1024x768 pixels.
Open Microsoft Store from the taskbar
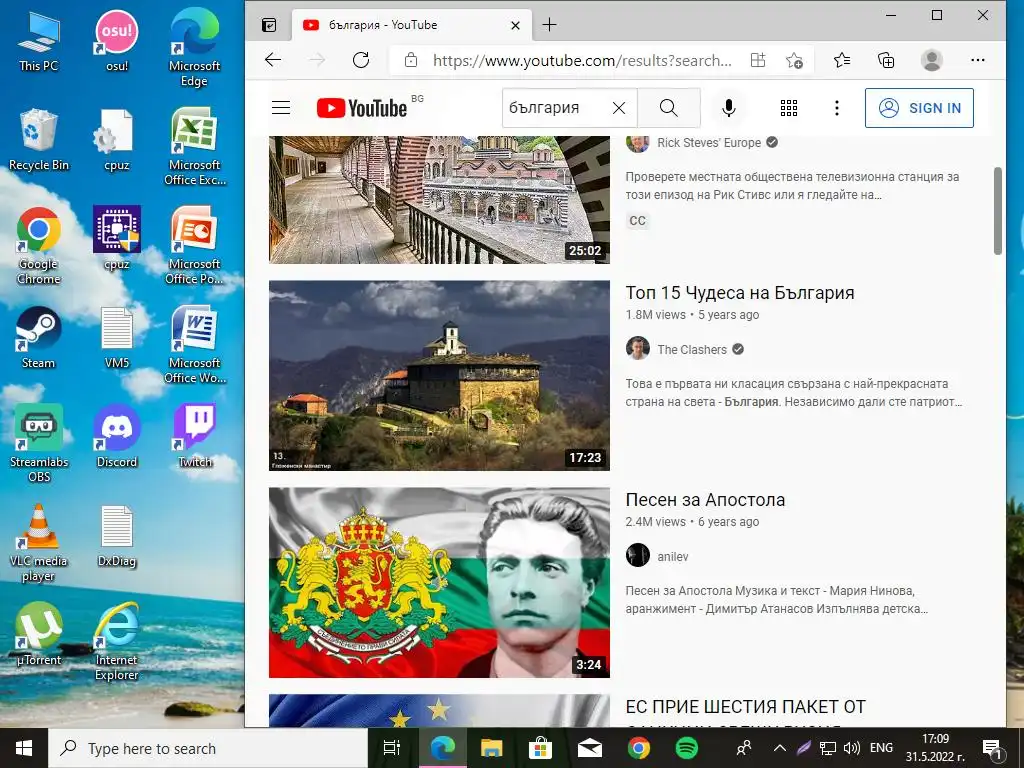point(540,748)
